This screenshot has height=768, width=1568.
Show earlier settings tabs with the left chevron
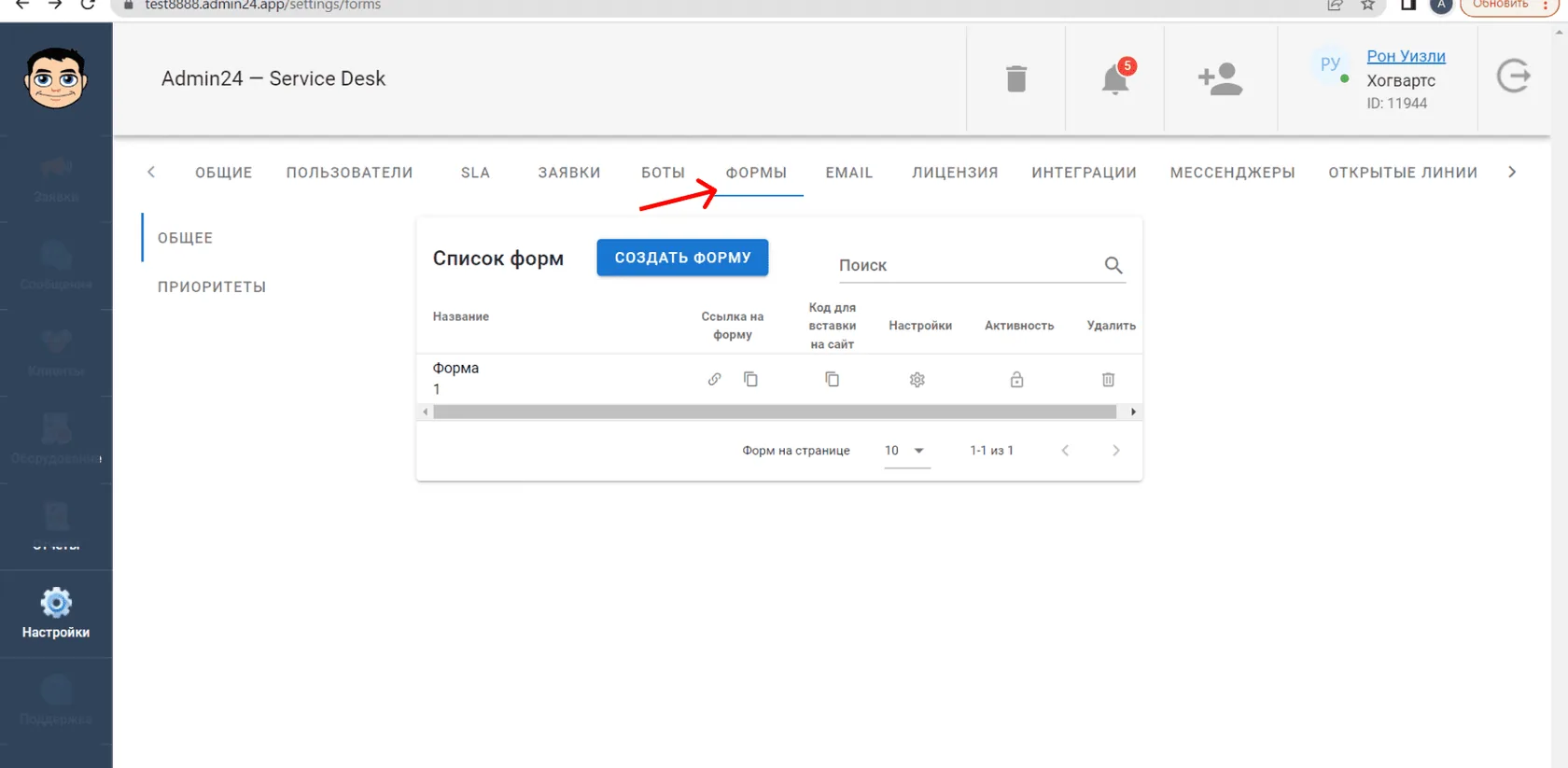coord(151,172)
